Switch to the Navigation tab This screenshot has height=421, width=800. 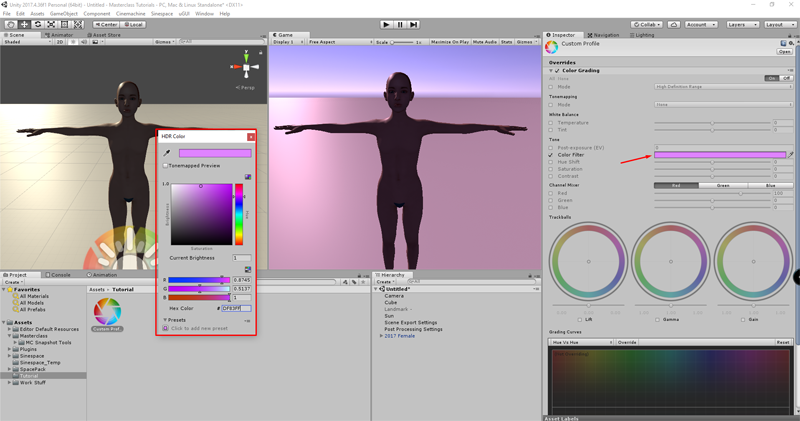pyautogui.click(x=603, y=35)
